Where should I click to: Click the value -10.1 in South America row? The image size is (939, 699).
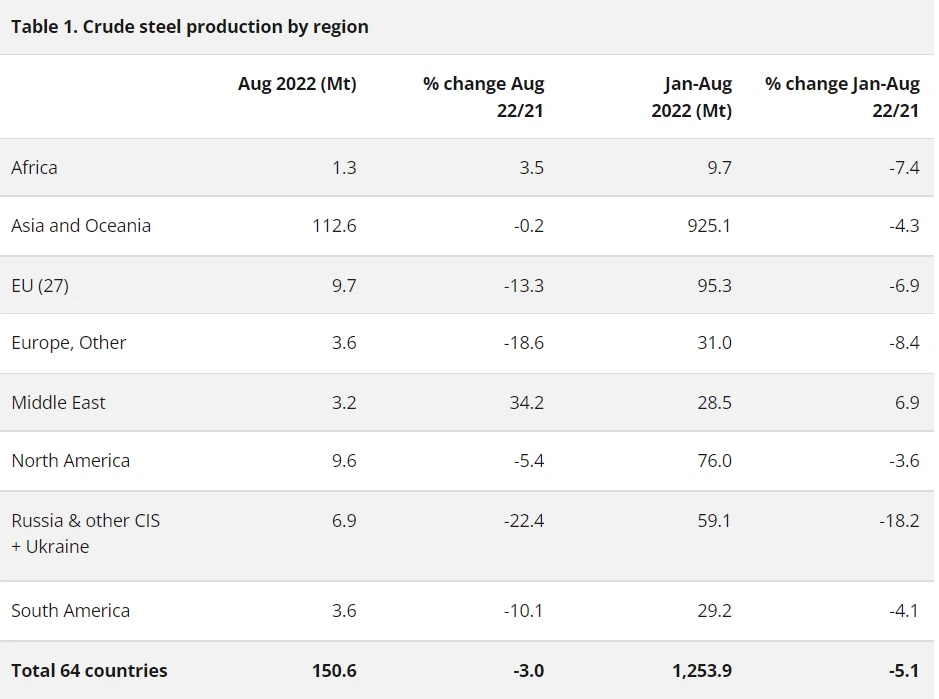point(523,611)
